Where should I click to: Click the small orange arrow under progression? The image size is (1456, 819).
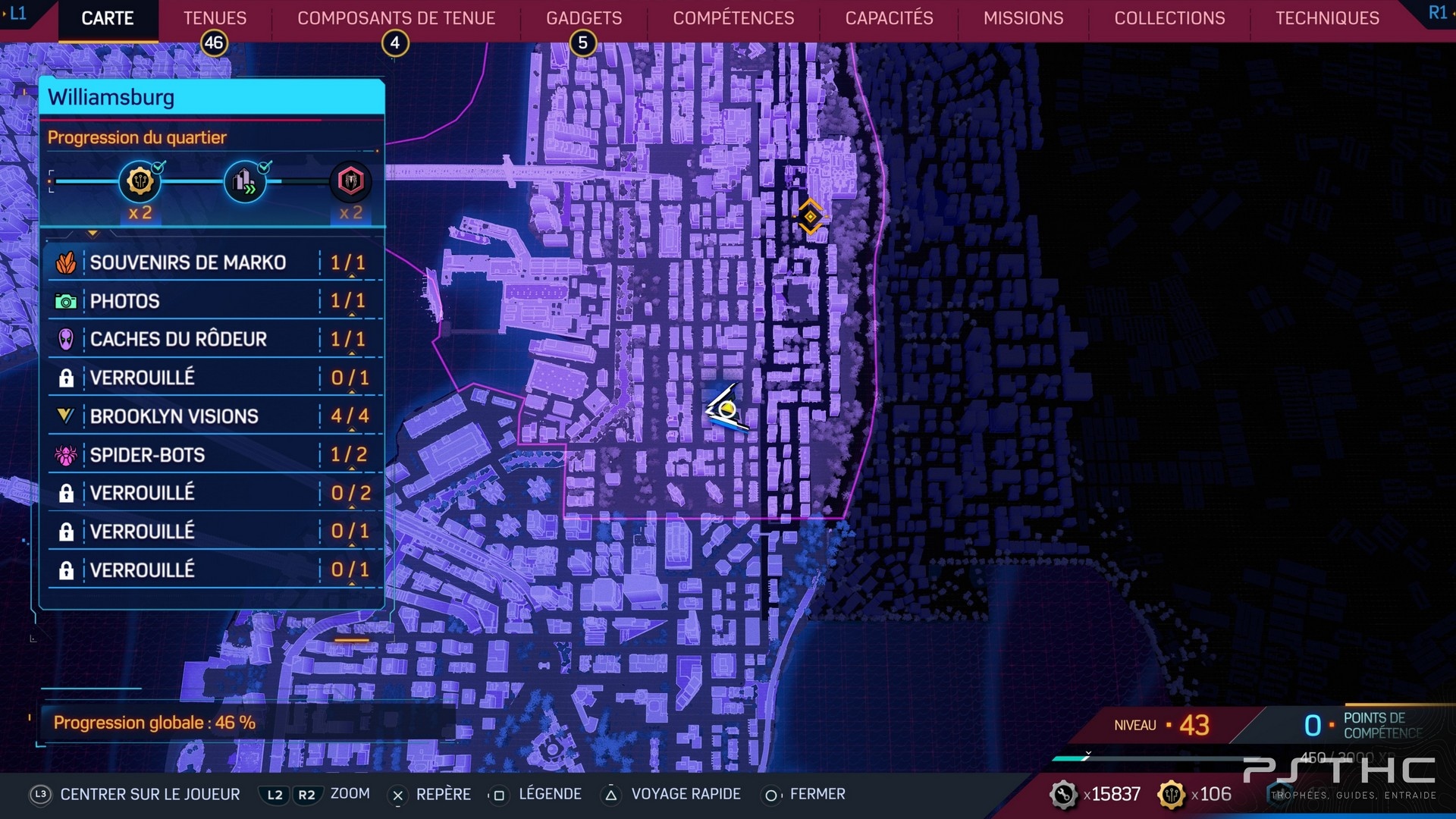pos(93,234)
